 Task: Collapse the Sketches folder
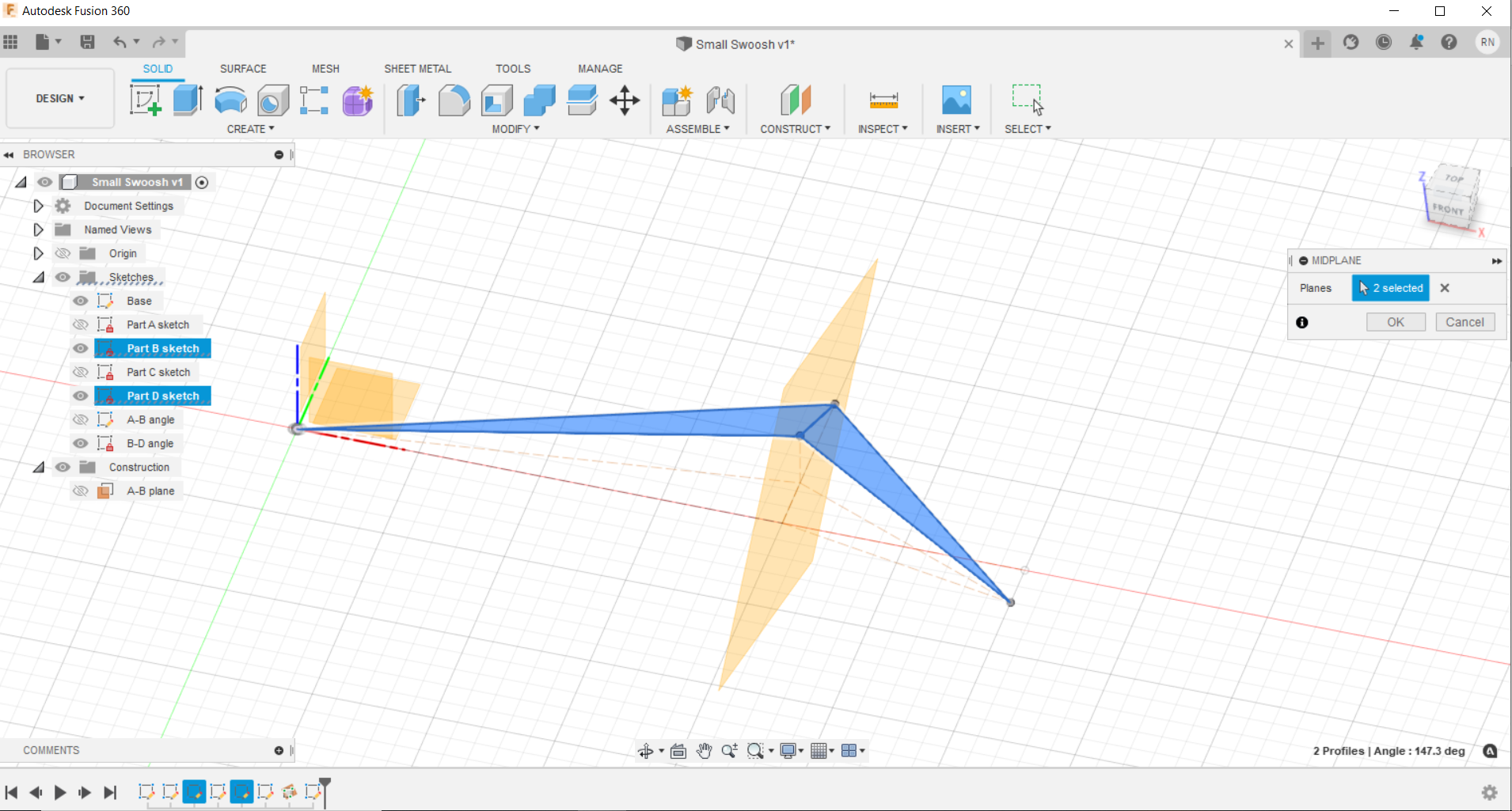pyautogui.click(x=38, y=277)
